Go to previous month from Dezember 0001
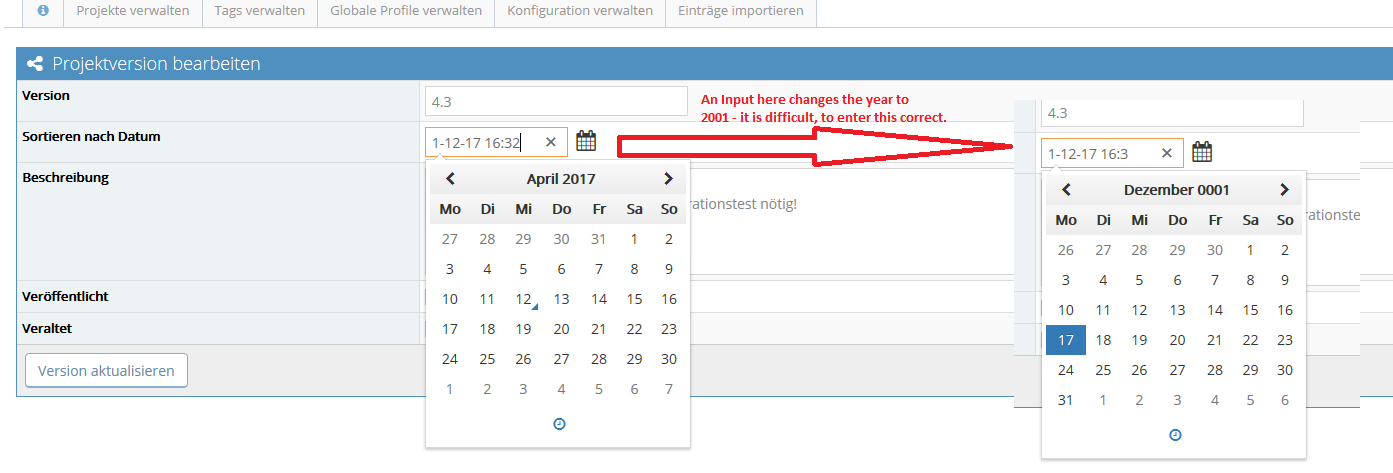The image size is (1393, 473). [1067, 190]
